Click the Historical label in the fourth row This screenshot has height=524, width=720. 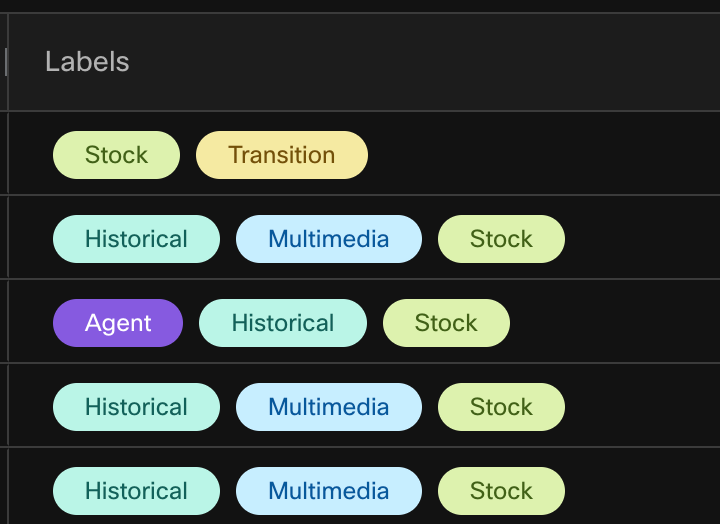(x=136, y=407)
